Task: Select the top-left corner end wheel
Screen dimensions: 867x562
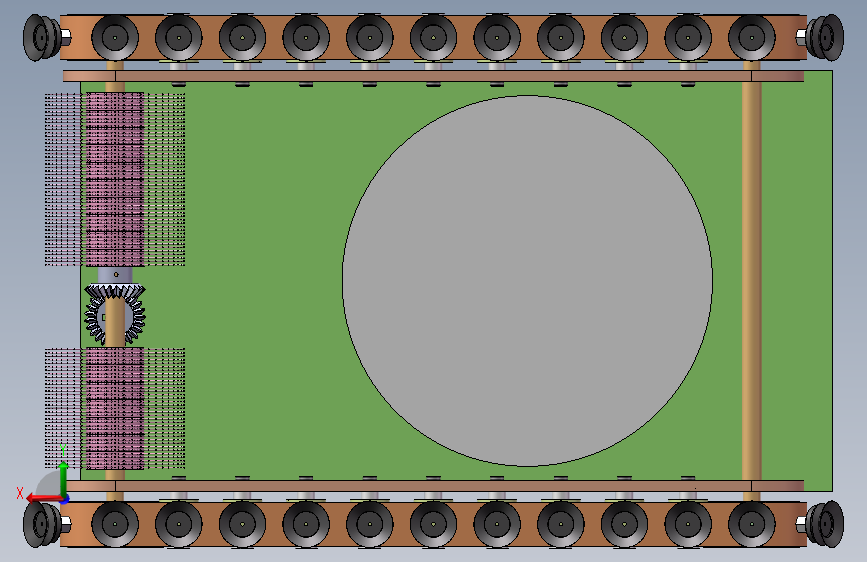Action: pos(41,37)
